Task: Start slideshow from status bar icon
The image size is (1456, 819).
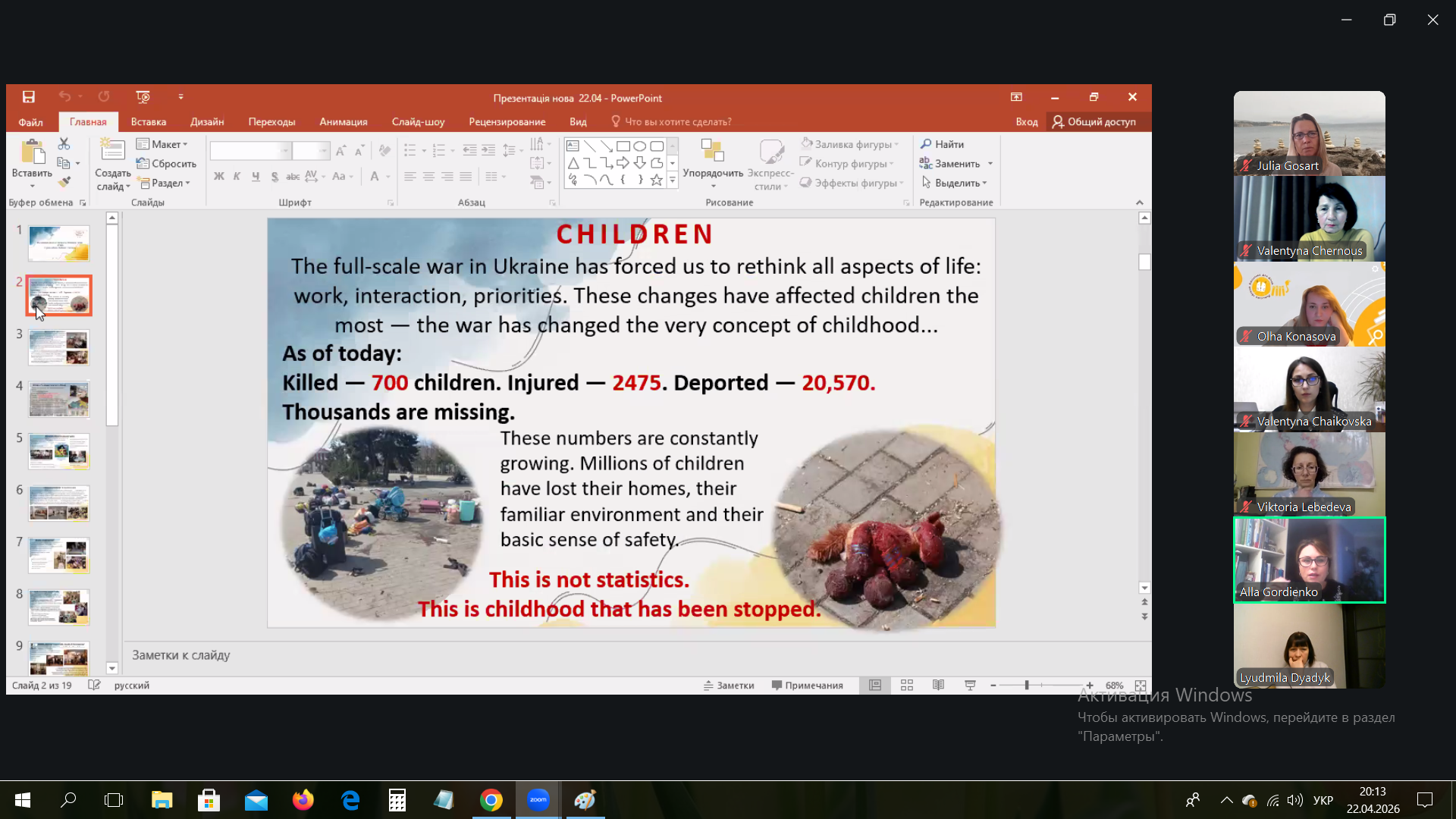Action: pos(970,686)
